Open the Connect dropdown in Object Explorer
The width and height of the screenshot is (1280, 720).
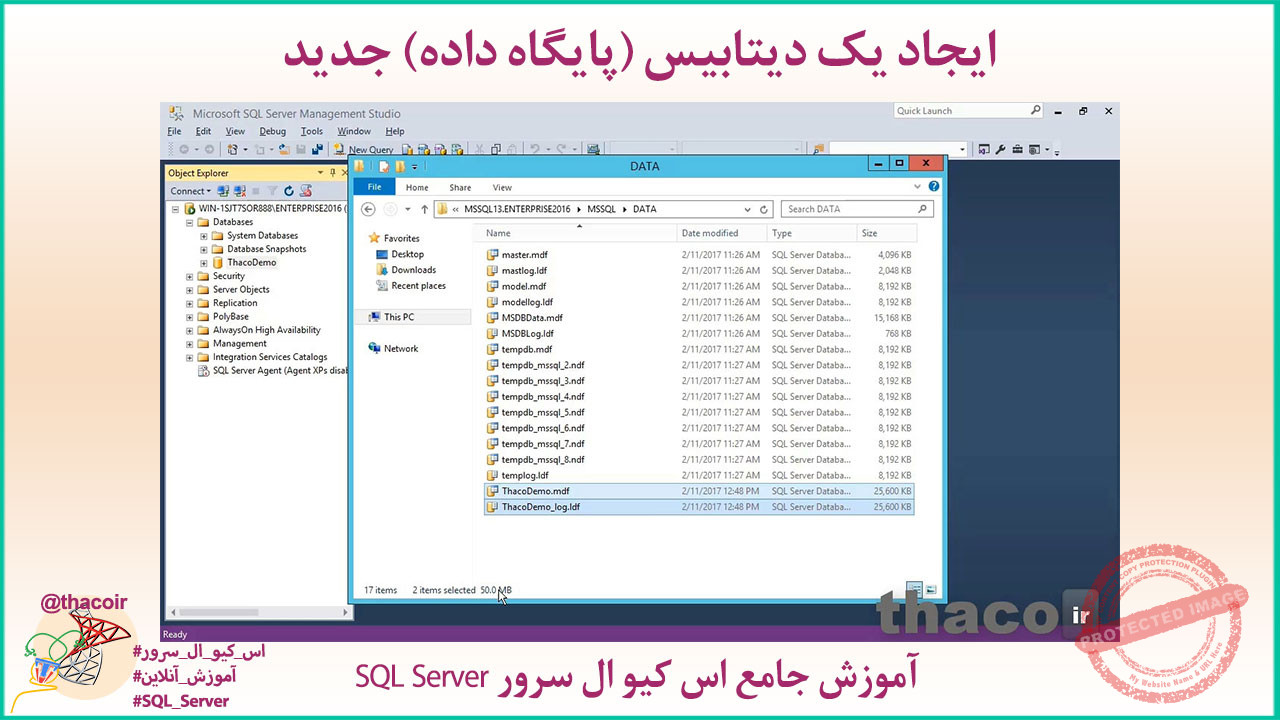click(190, 191)
